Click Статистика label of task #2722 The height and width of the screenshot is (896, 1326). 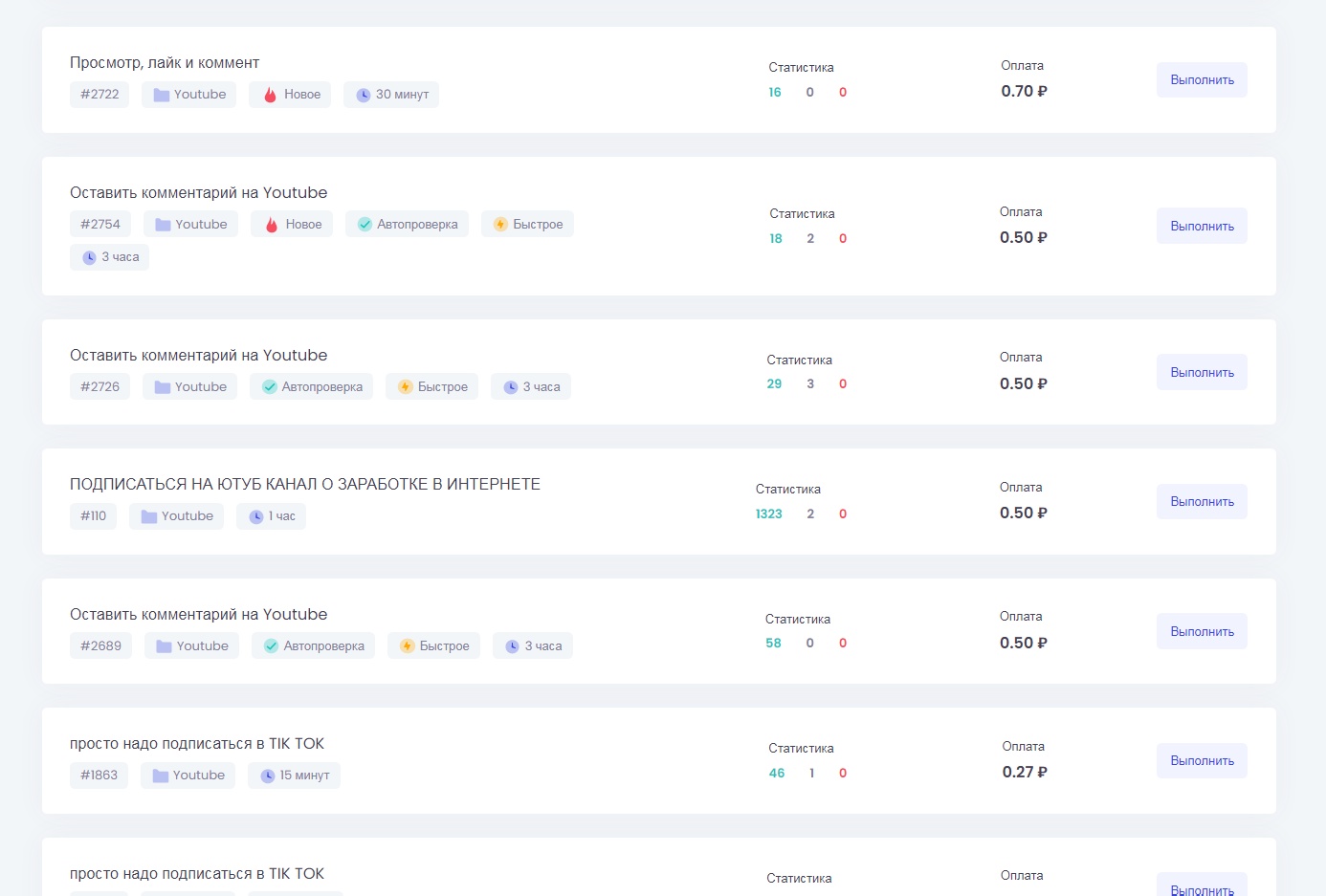point(801,68)
